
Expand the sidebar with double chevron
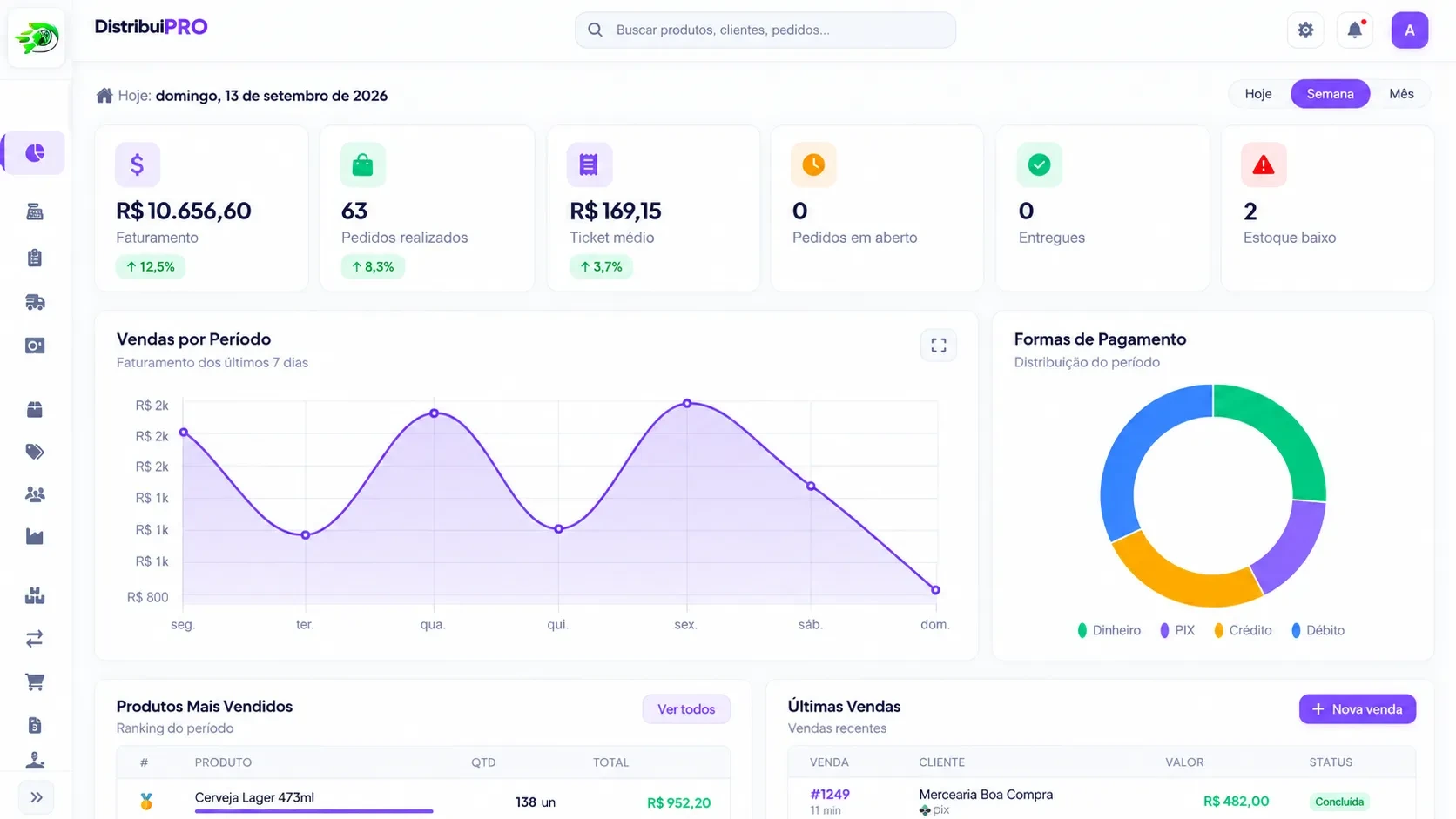tap(37, 797)
